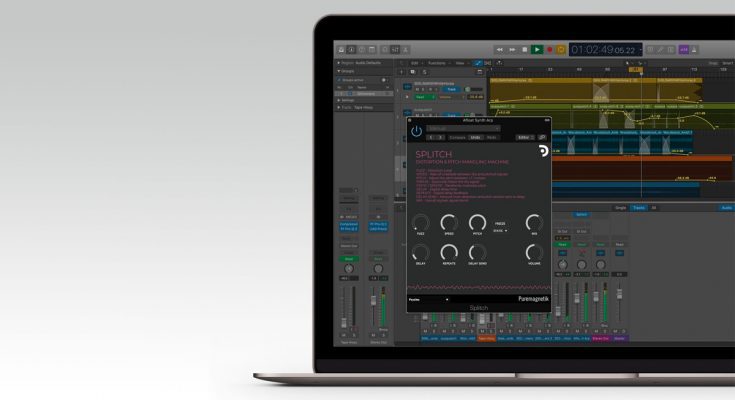735x400 pixels.
Task: Toggle the Splitch plugin power button
Action: 416,131
